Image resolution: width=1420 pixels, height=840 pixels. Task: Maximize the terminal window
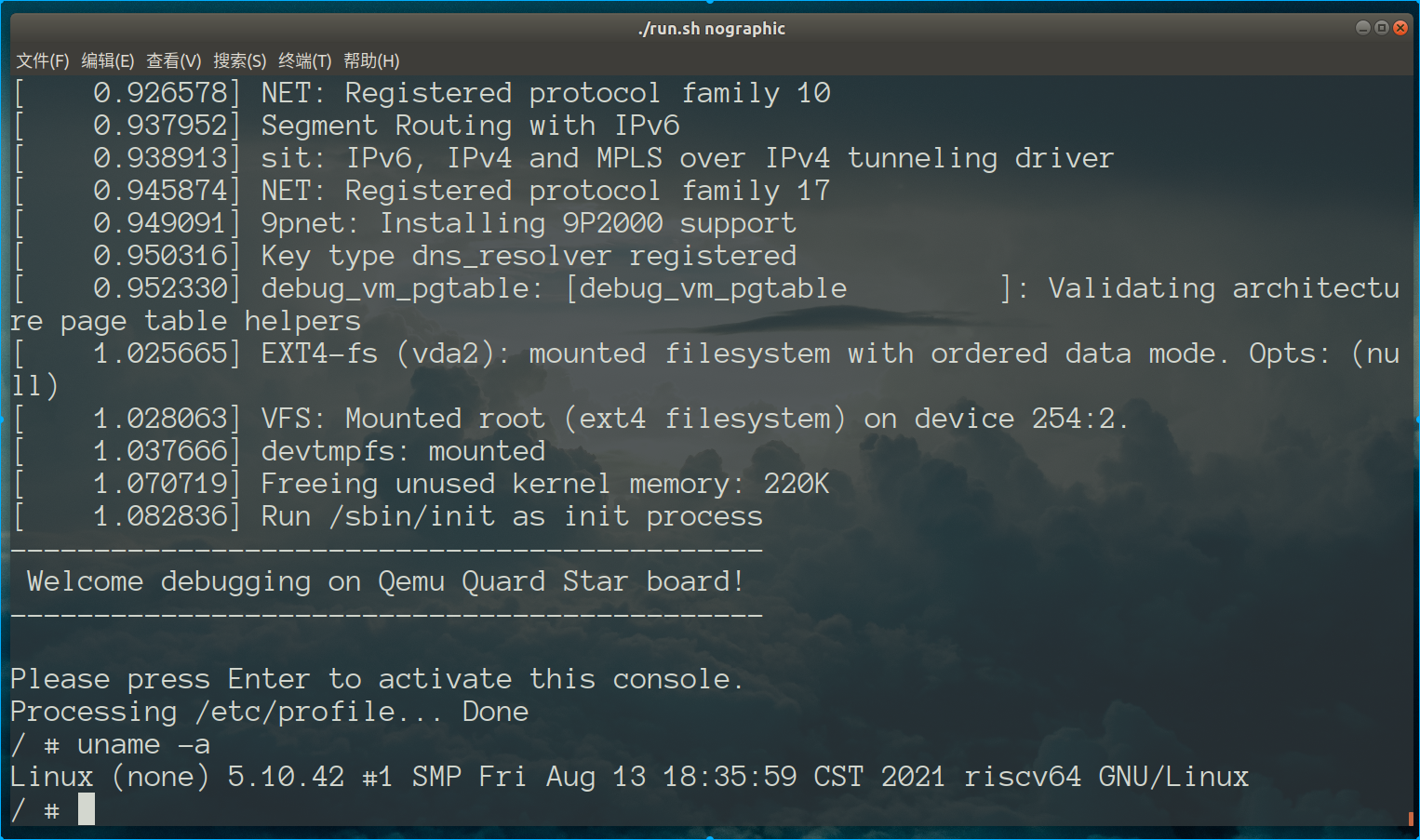pyautogui.click(x=1382, y=28)
